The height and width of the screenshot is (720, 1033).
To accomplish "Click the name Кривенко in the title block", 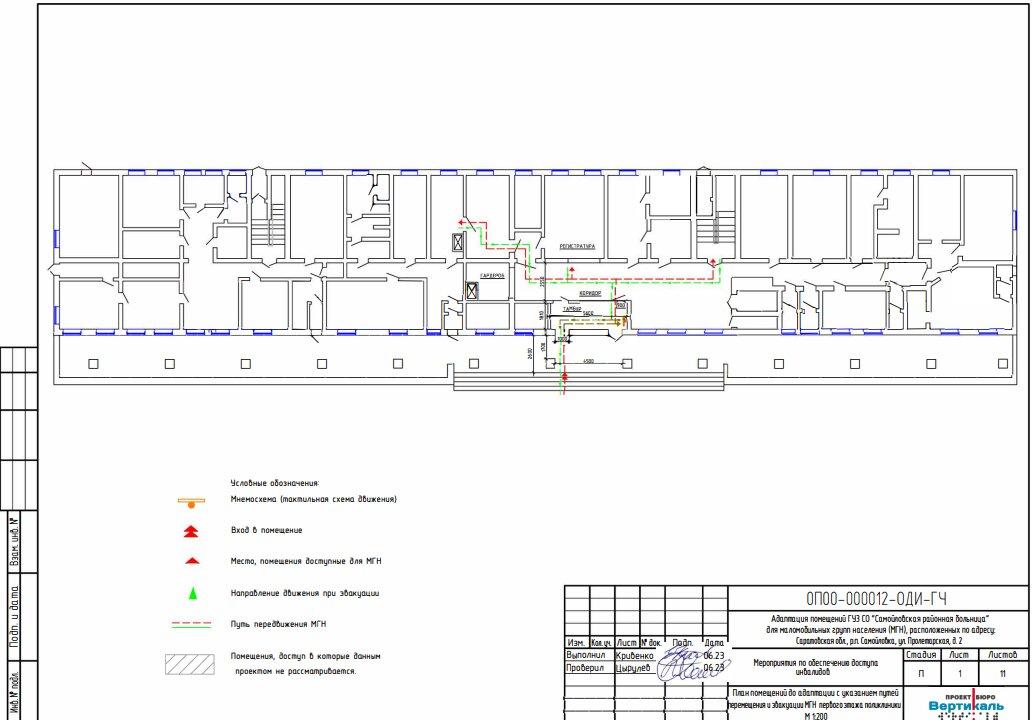I will click(x=636, y=655).
